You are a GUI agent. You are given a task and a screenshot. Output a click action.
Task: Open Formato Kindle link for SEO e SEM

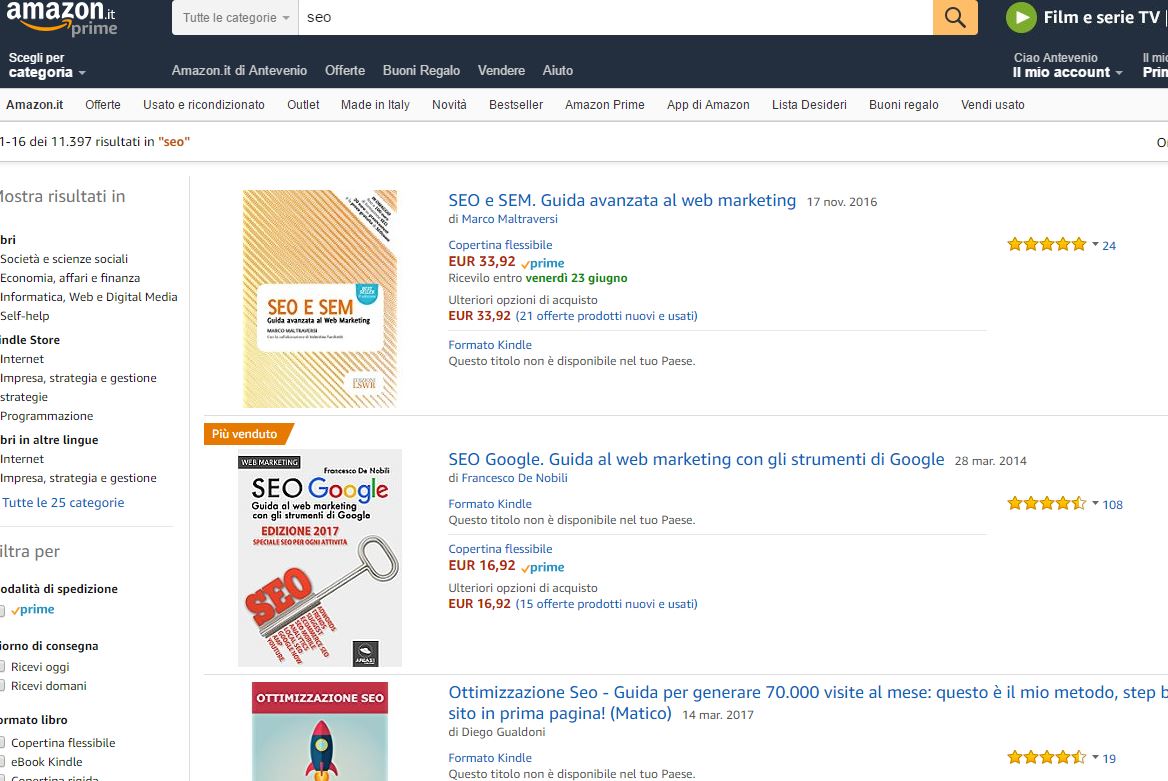pos(490,345)
